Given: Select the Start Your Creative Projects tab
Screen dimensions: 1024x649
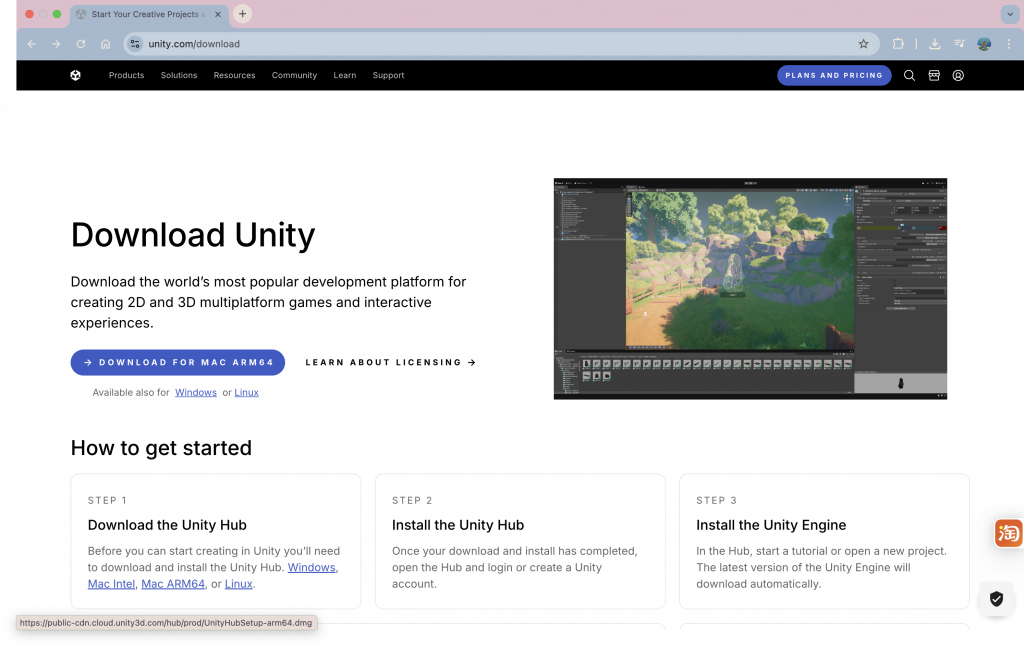Looking at the screenshot, I should click(148, 14).
